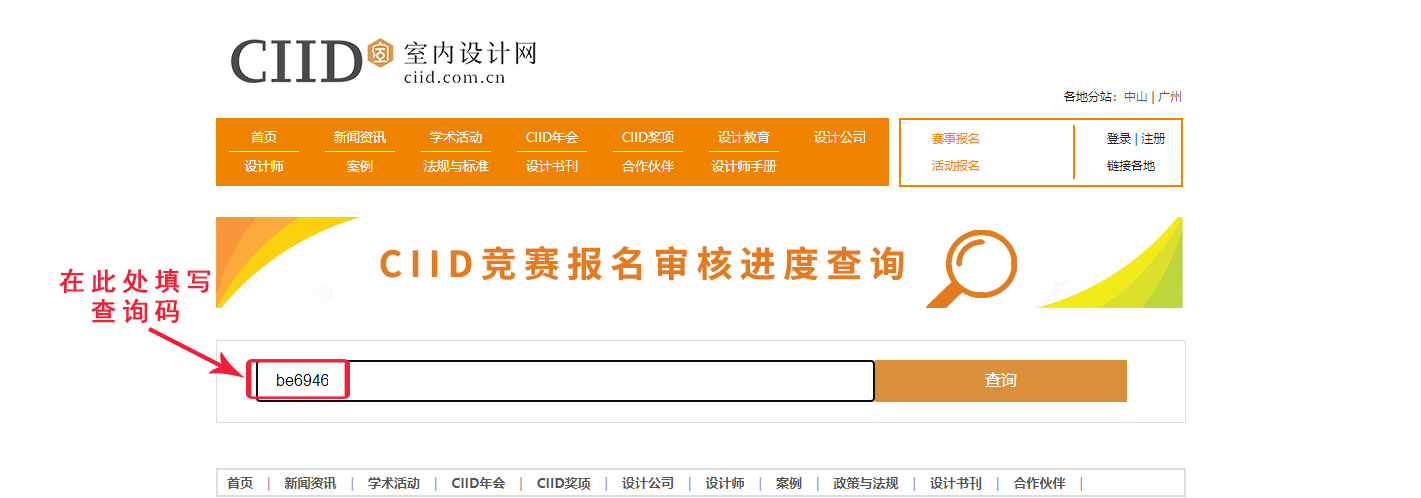Go to the 中山 branch site
The image size is (1421, 498).
[1136, 97]
